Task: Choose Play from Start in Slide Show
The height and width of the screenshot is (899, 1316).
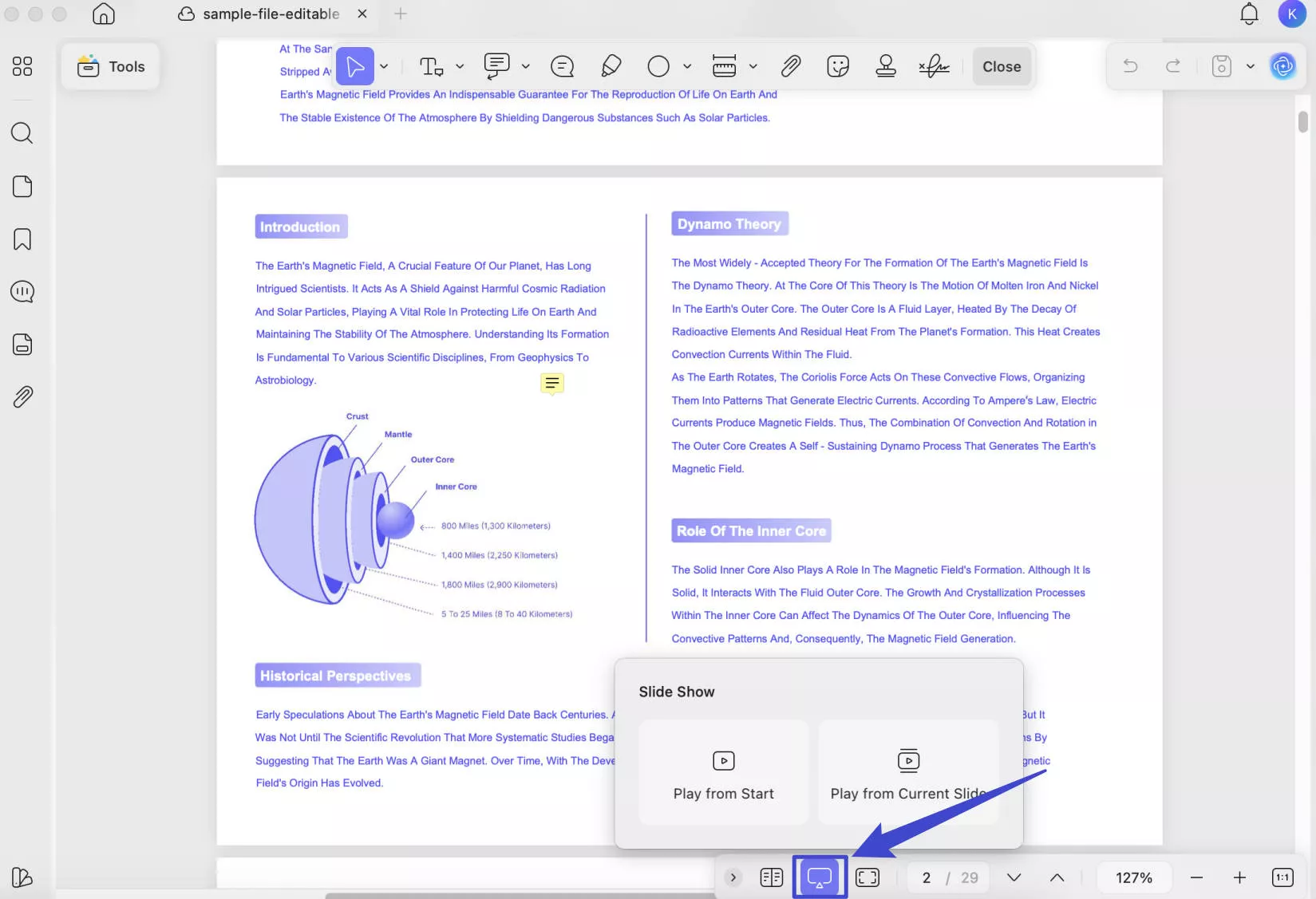Action: pyautogui.click(x=723, y=772)
